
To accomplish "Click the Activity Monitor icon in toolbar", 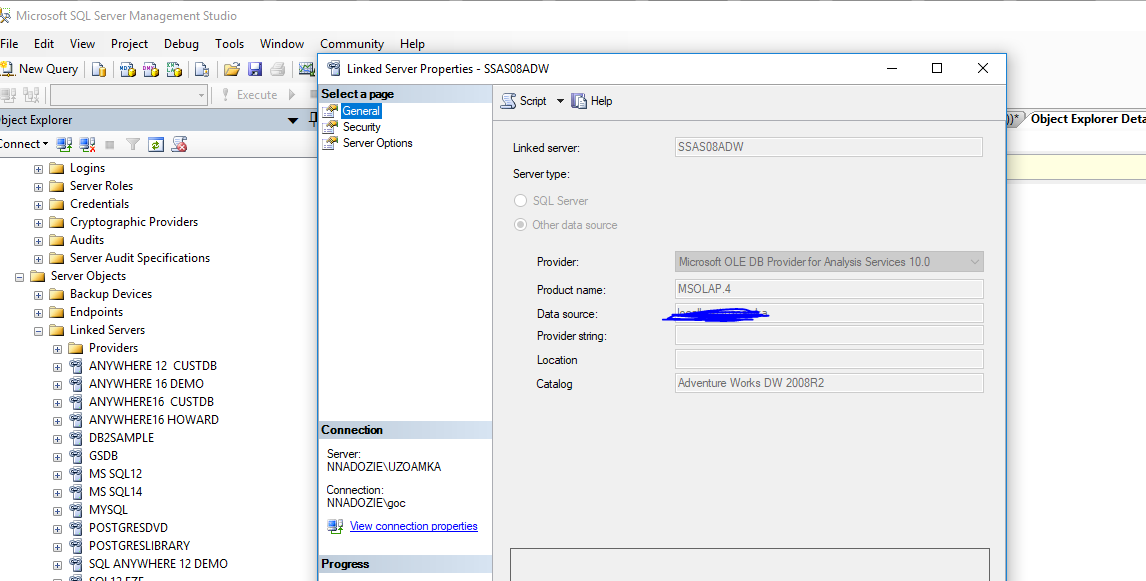I will [306, 69].
